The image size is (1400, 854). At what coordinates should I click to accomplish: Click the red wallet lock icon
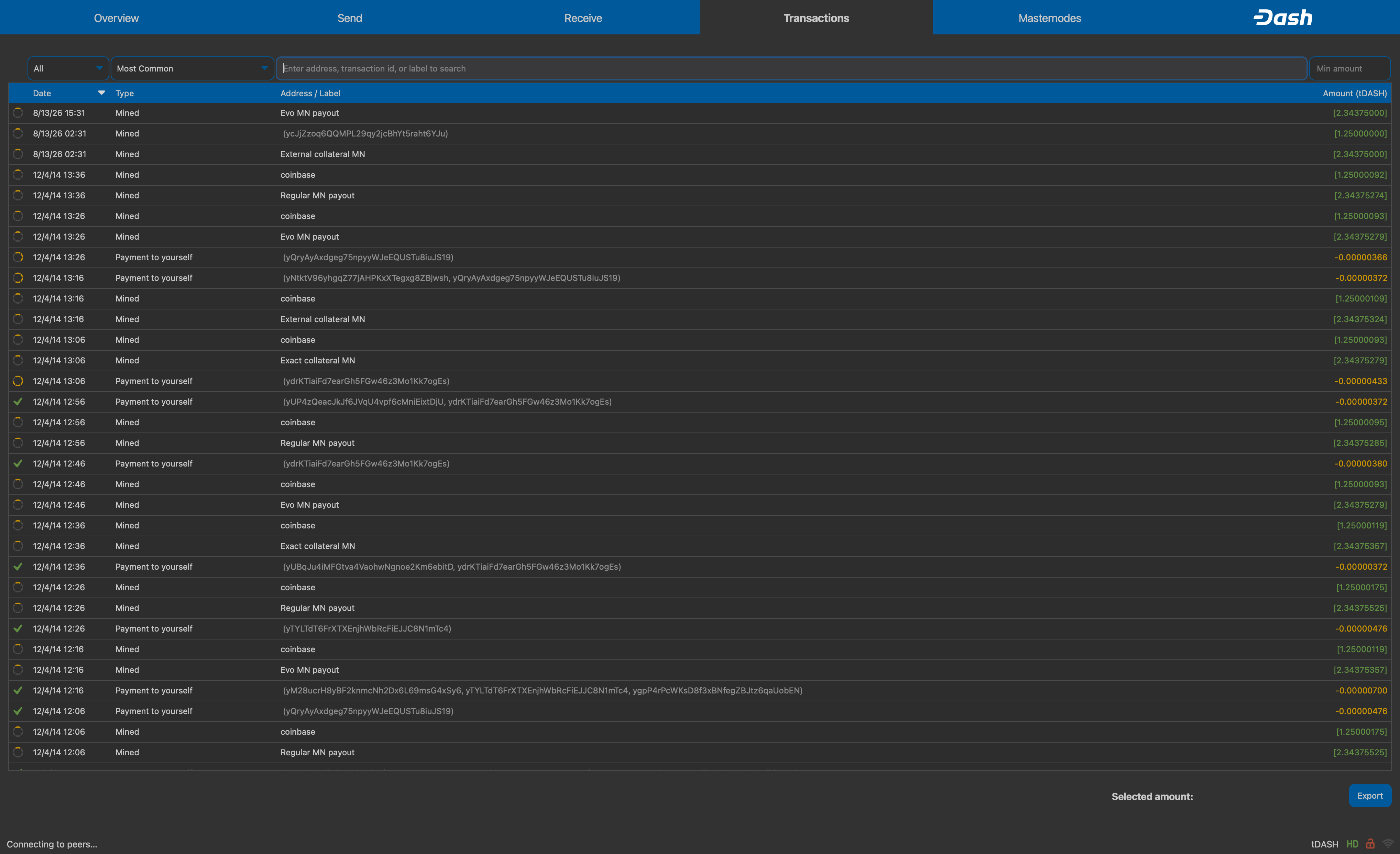coord(1370,844)
